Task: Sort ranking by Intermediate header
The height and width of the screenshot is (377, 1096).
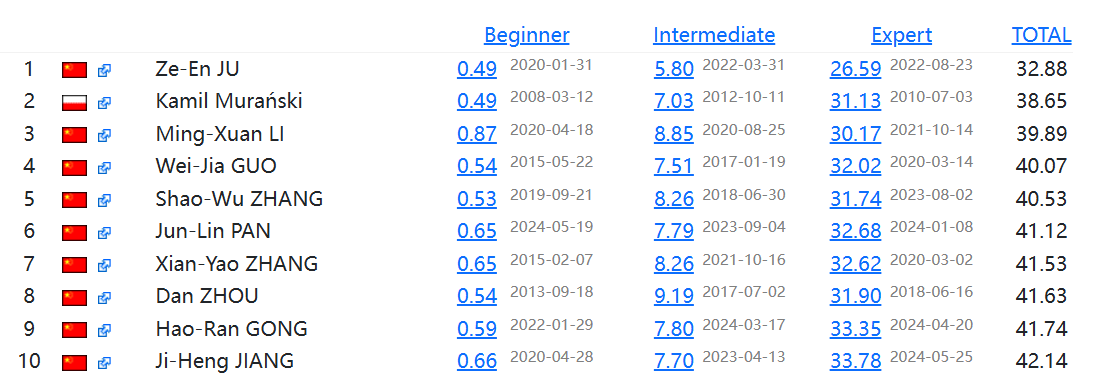Action: (x=714, y=35)
